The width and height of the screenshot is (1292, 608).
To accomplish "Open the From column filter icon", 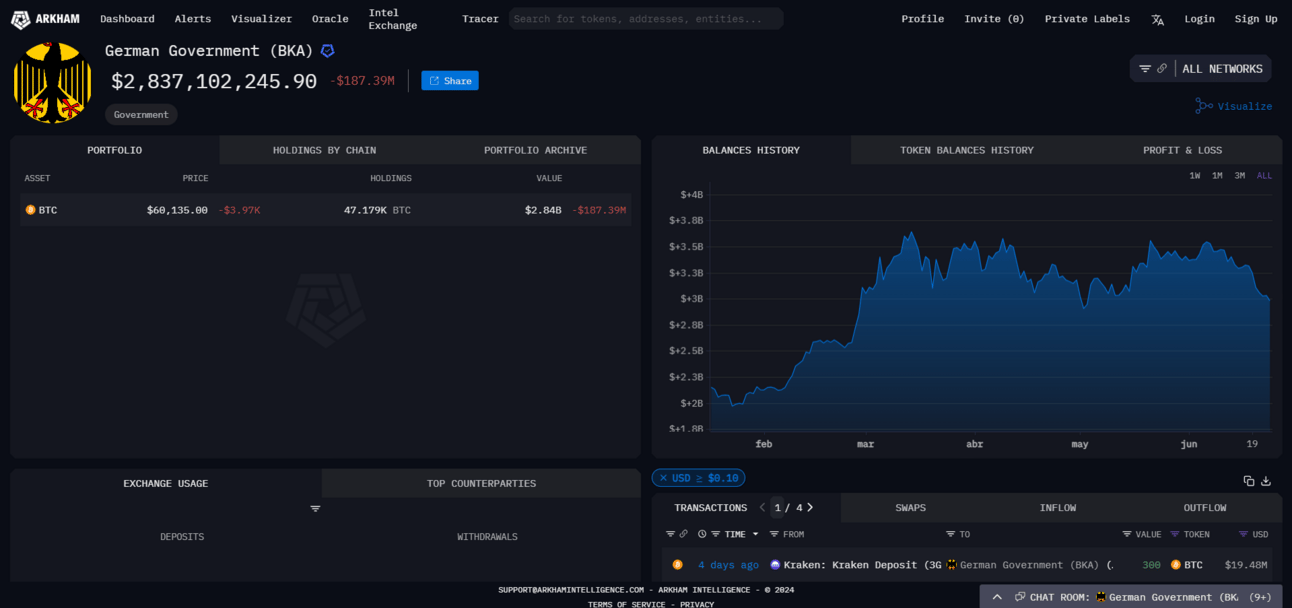I will [x=775, y=534].
